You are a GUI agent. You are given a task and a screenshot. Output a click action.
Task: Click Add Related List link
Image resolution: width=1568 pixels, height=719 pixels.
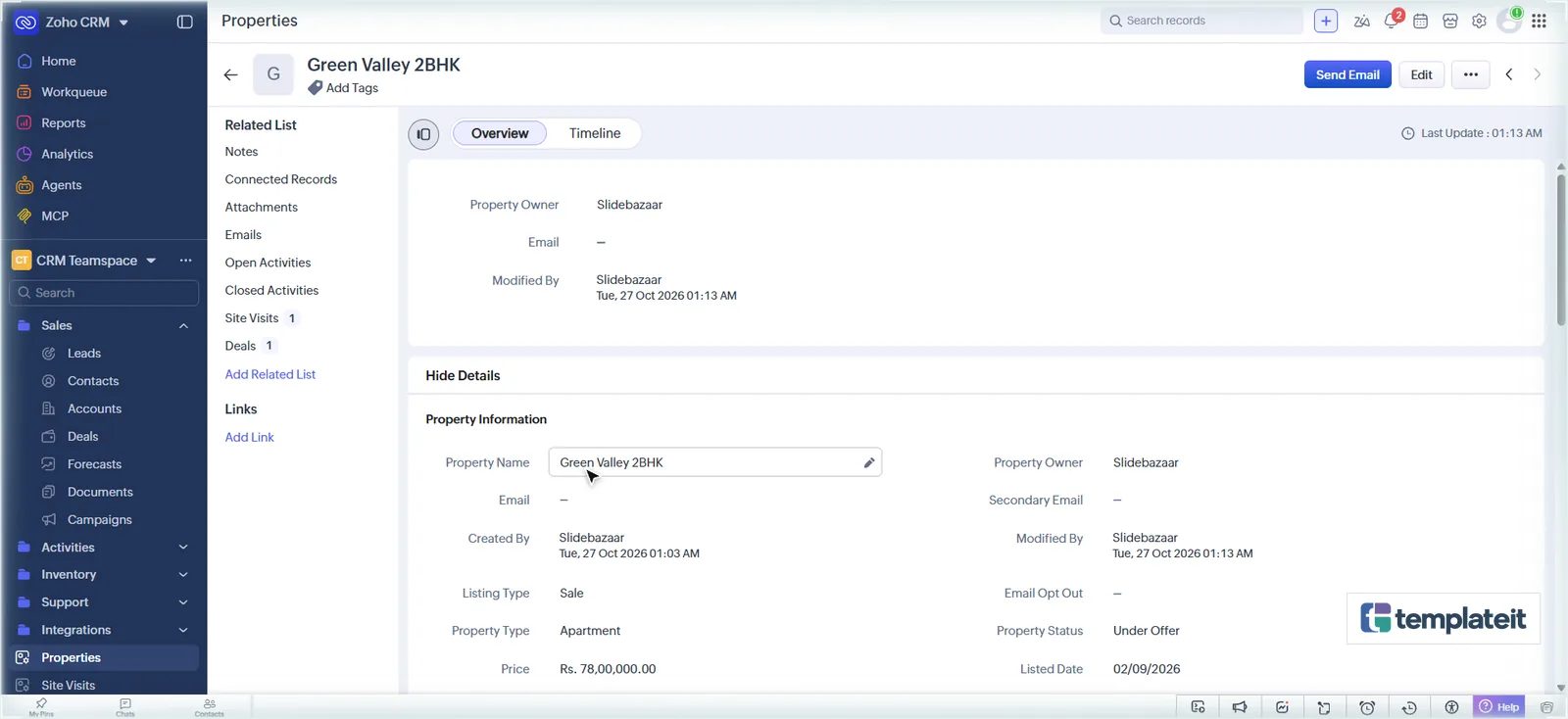pos(270,374)
